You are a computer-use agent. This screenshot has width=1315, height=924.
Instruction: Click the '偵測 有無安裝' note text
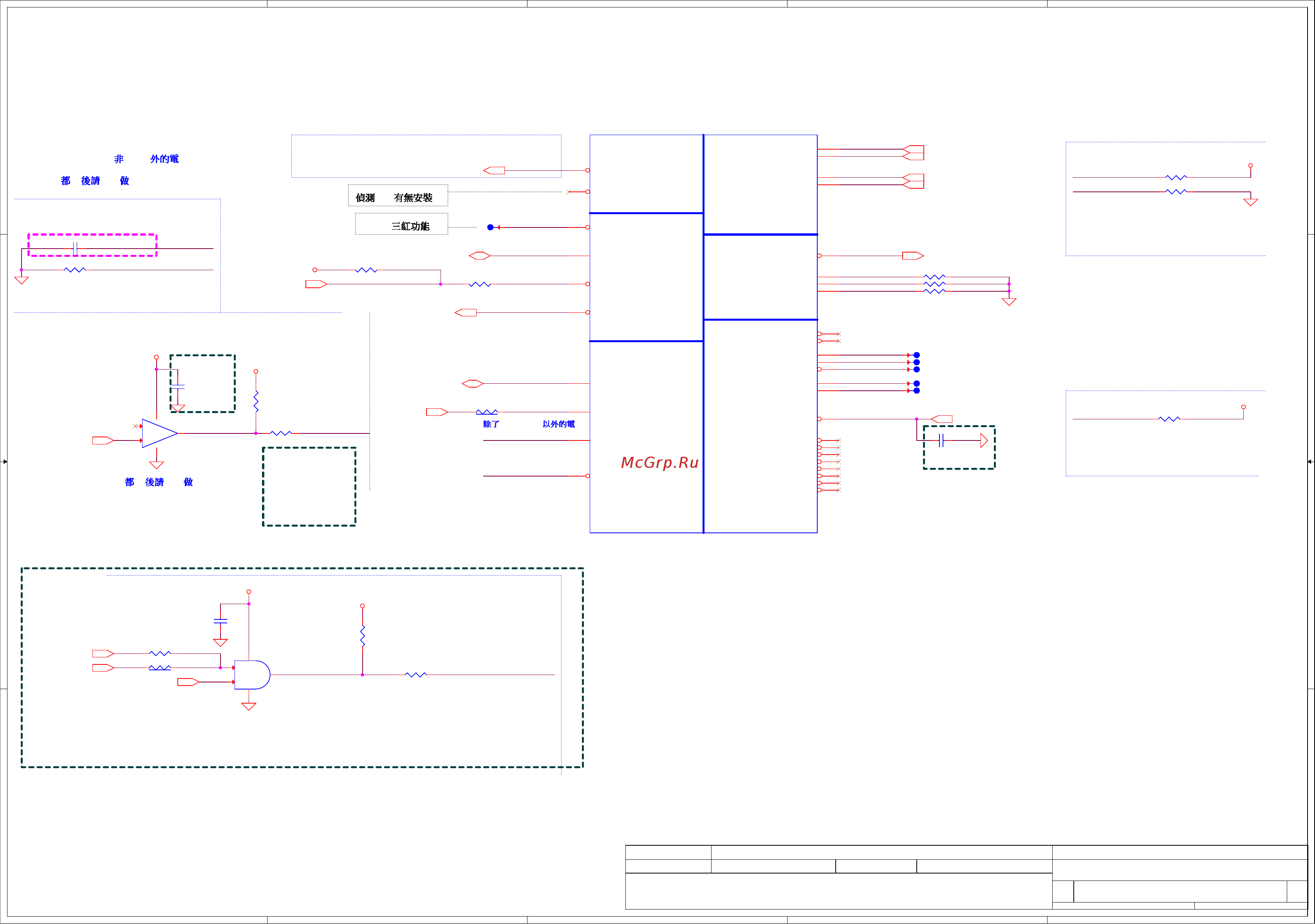(x=394, y=197)
